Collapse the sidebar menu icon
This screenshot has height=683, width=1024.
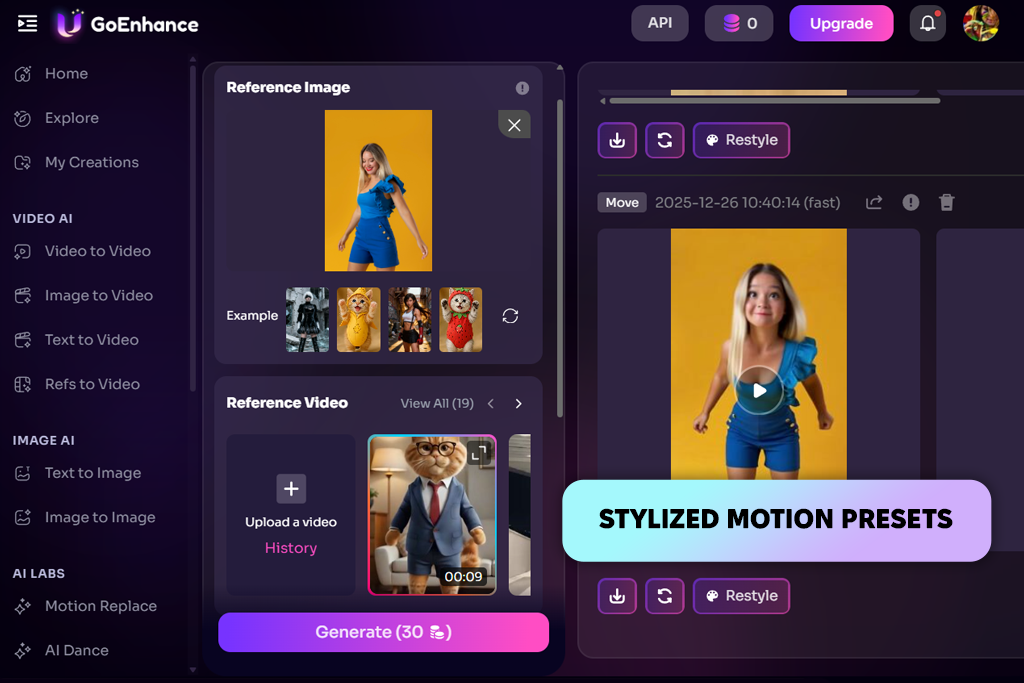pos(27,24)
